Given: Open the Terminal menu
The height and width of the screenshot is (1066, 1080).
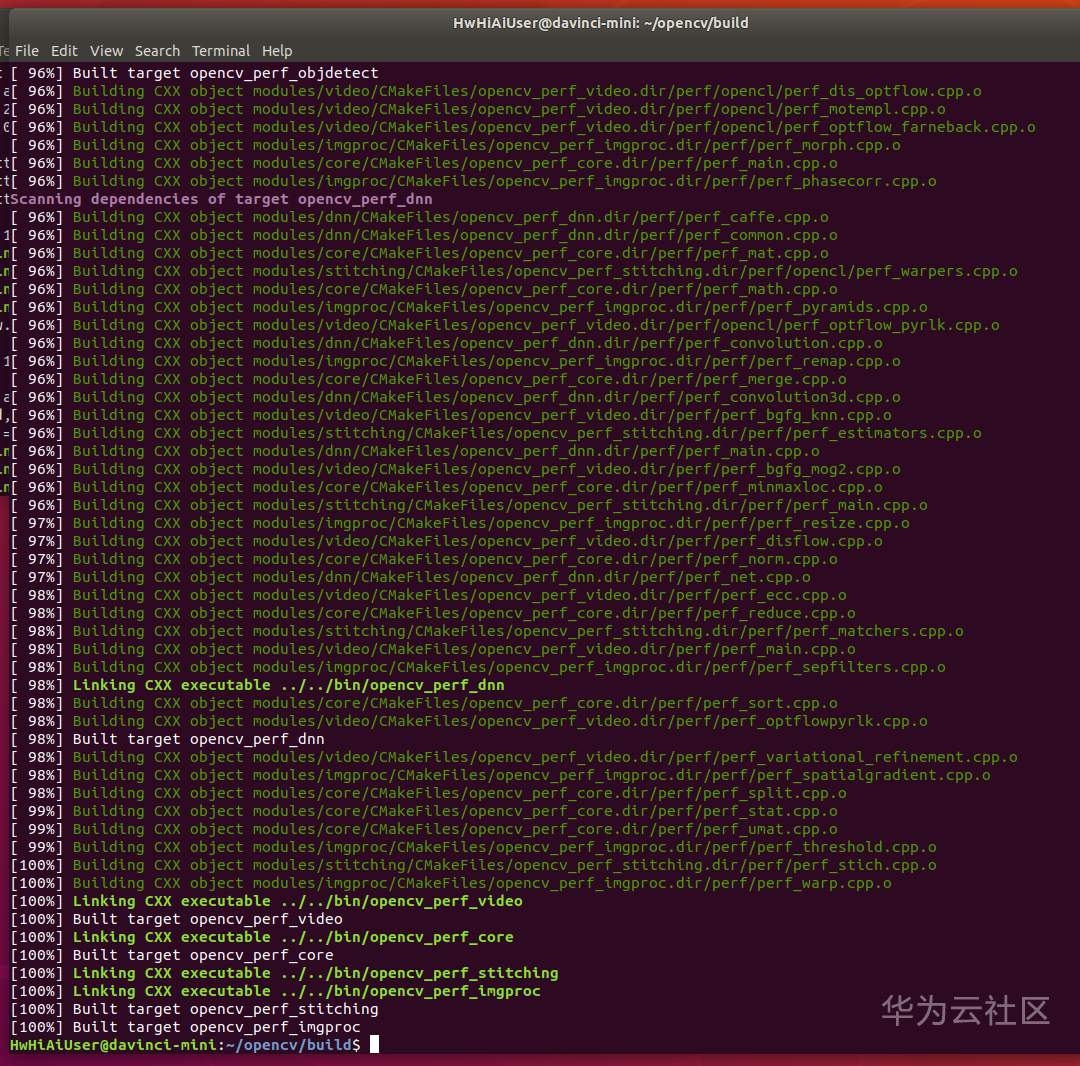Looking at the screenshot, I should coord(220,51).
